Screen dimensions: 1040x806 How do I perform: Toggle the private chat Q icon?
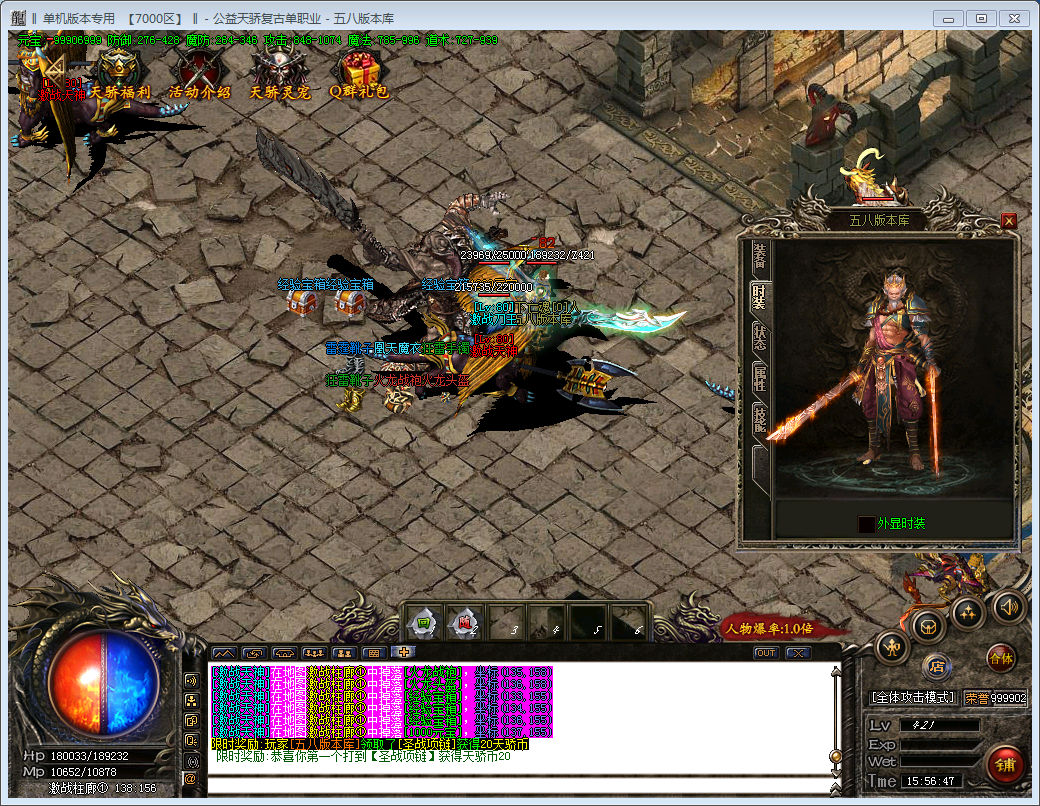pos(192,740)
